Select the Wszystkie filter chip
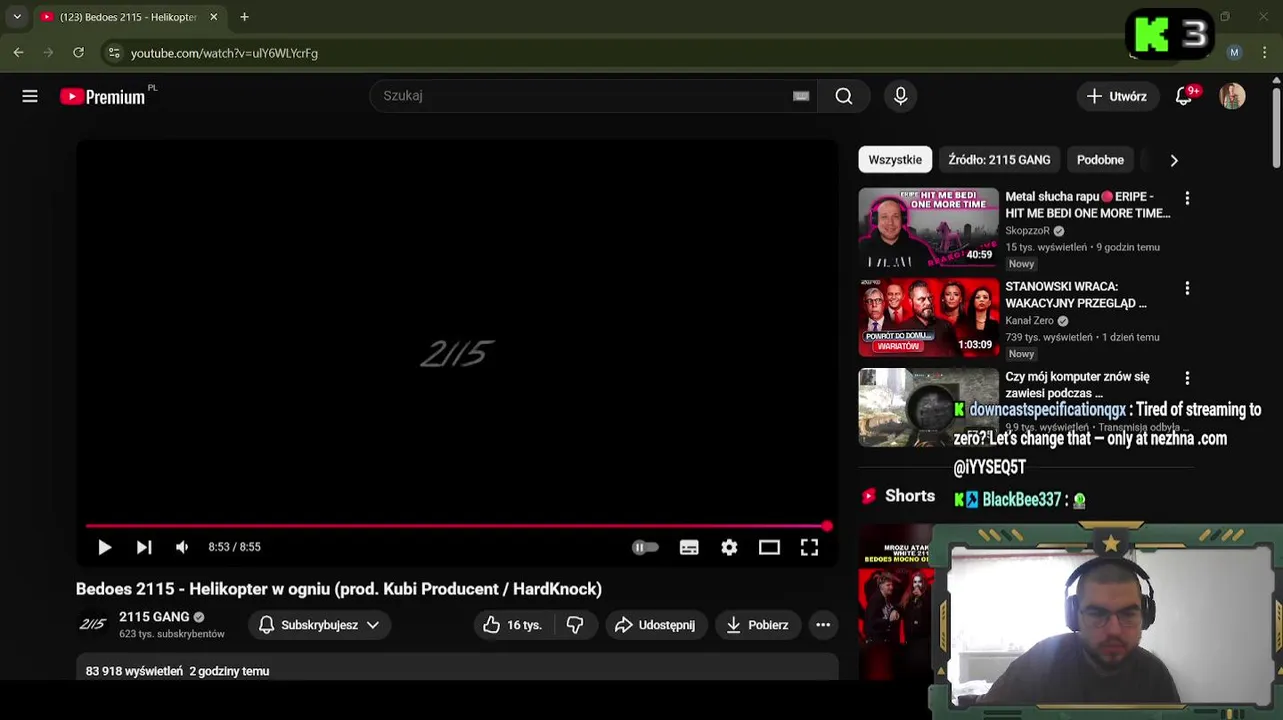The width and height of the screenshot is (1283, 720). (895, 160)
